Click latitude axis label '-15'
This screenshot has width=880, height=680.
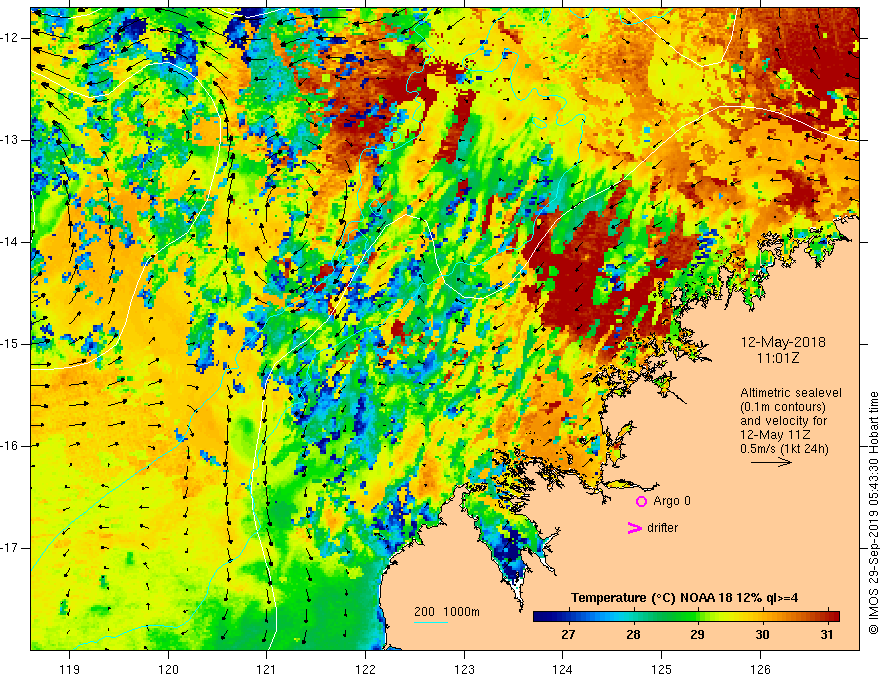tap(11, 344)
